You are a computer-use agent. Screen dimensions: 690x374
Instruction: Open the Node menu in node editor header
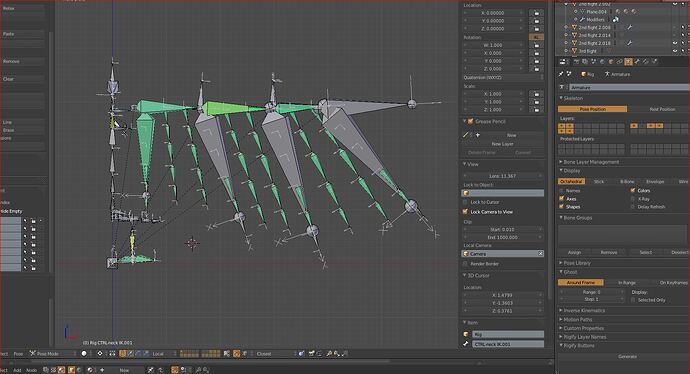point(31,370)
